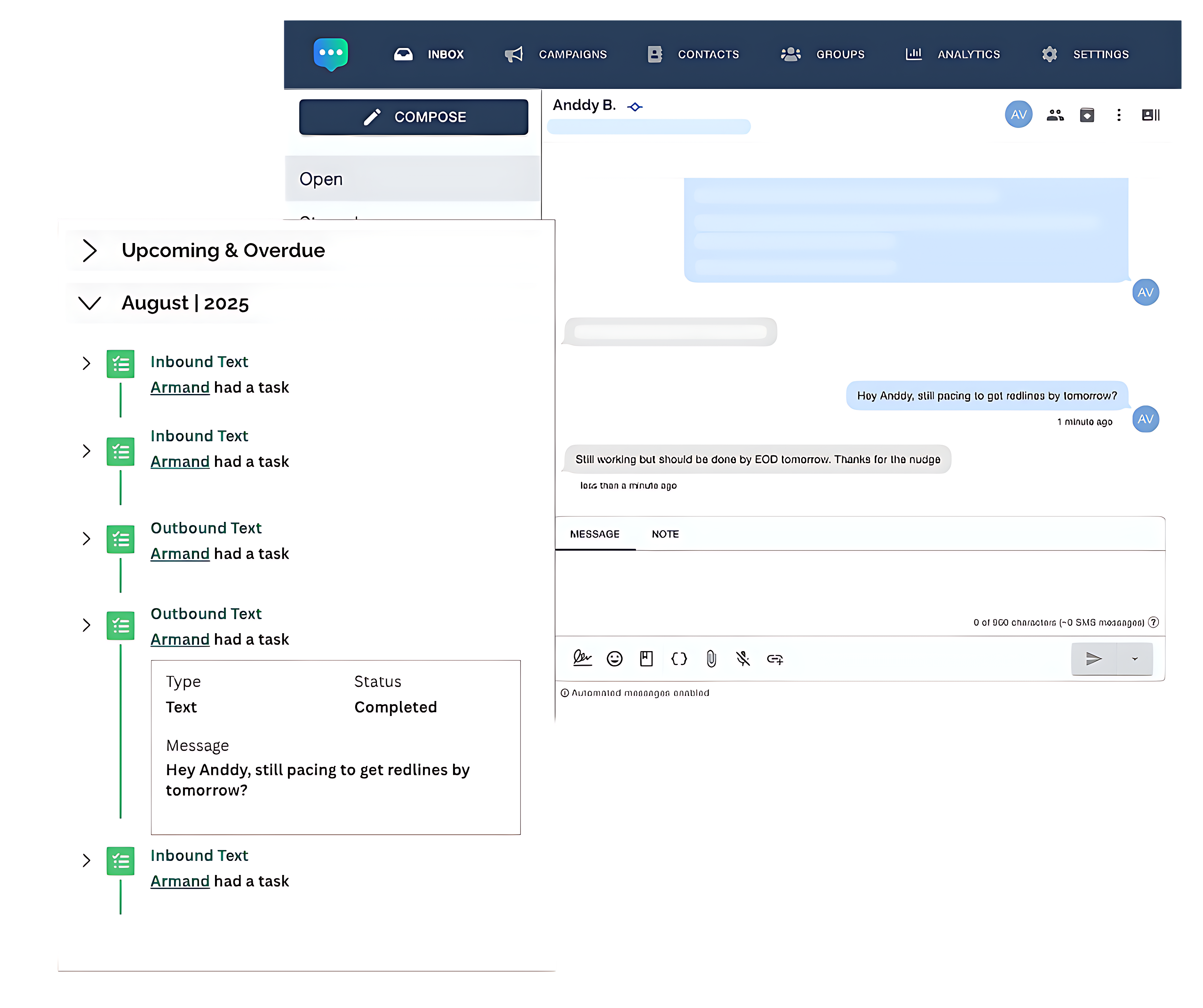The width and height of the screenshot is (1203, 1008).
Task: Open the emoji picker
Action: (614, 659)
